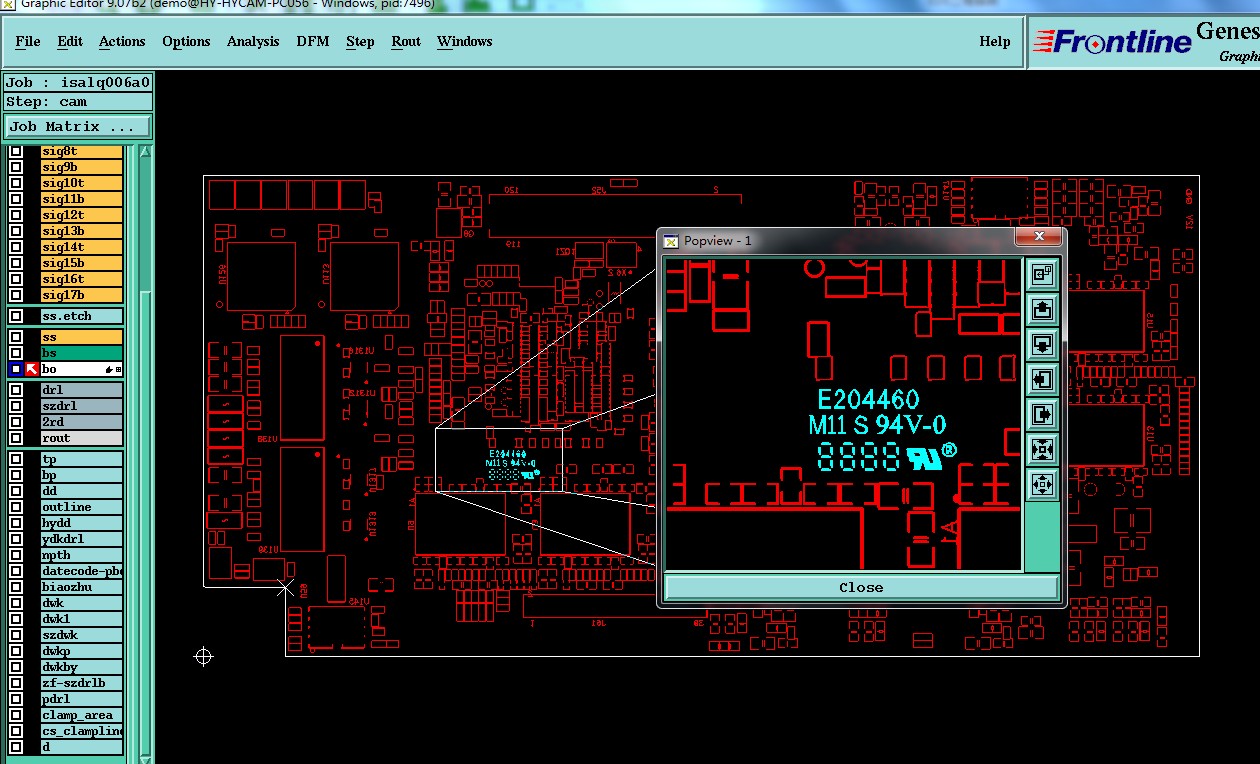Screen dimensions: 1260x764
Task: Click the small grid icon on bo layer
Action: click(118, 370)
